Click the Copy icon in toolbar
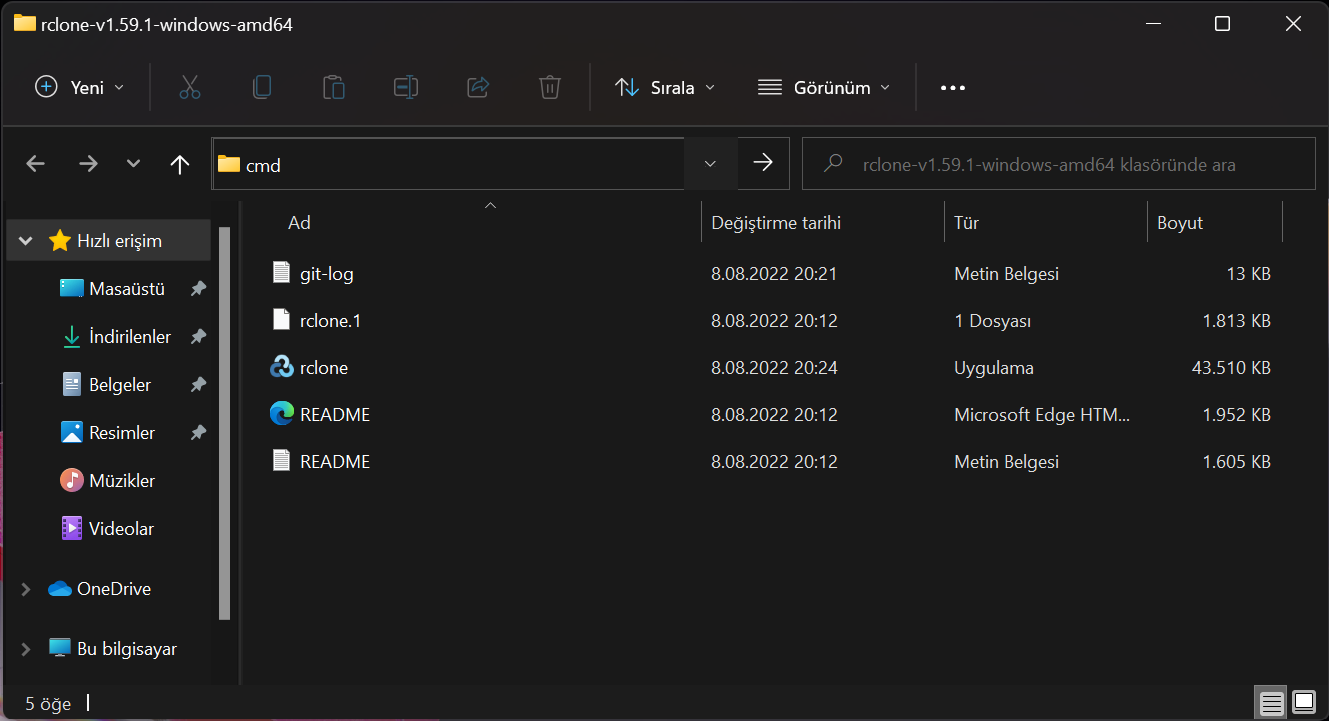 [262, 87]
